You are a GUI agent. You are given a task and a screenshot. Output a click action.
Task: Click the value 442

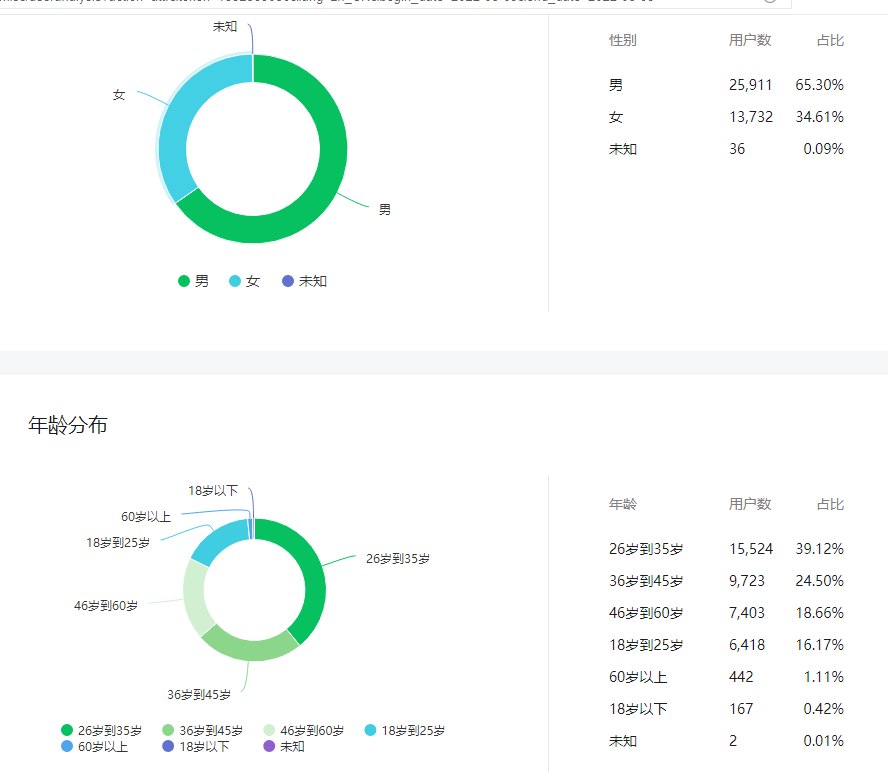pos(741,677)
